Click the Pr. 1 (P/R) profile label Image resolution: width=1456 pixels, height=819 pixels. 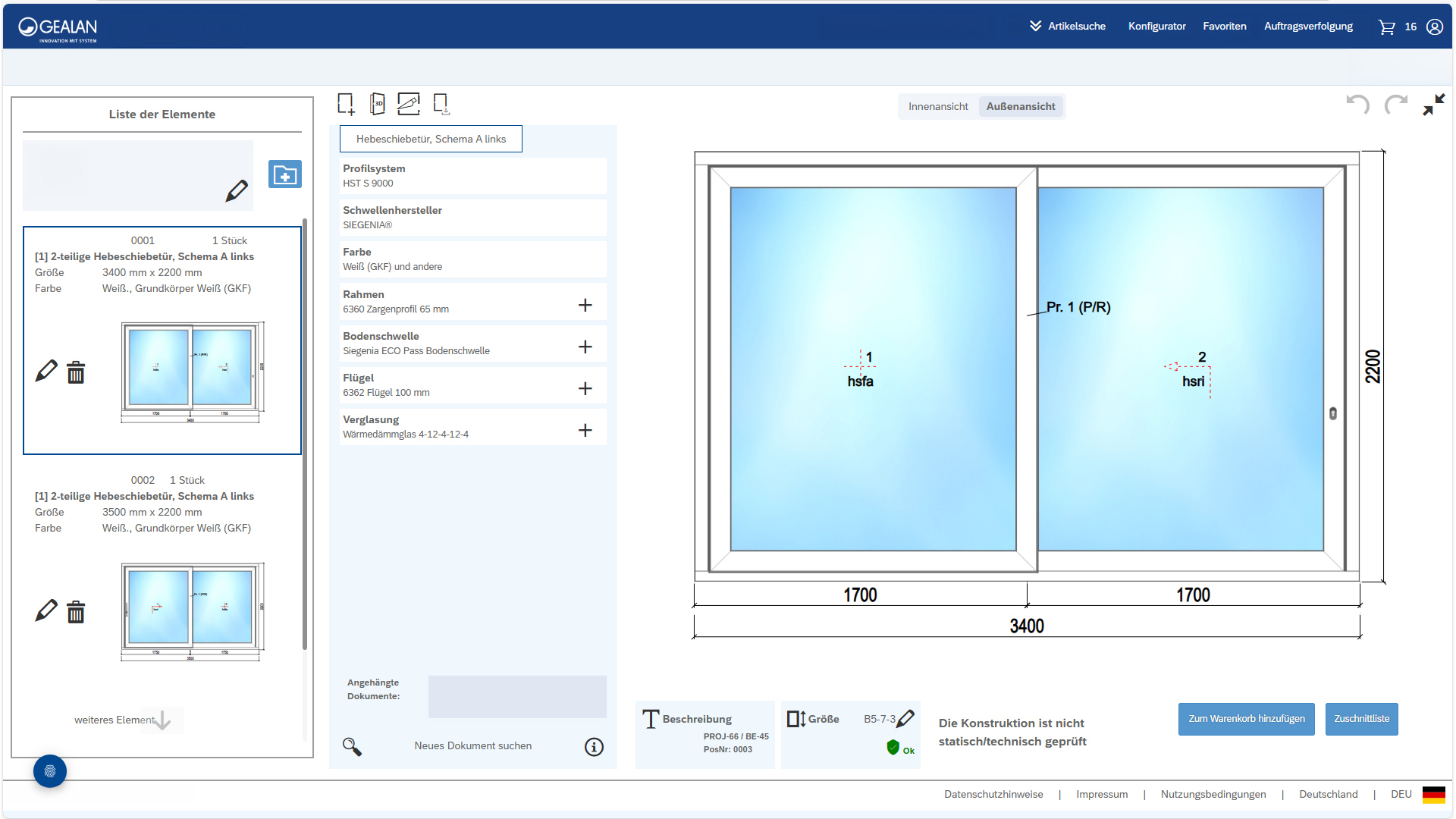tap(1078, 307)
